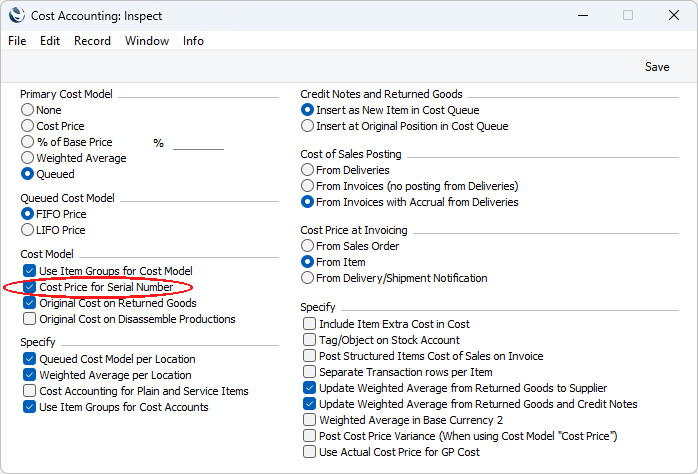Select From Item cost price option
This screenshot has height=474, width=698.
(307, 262)
